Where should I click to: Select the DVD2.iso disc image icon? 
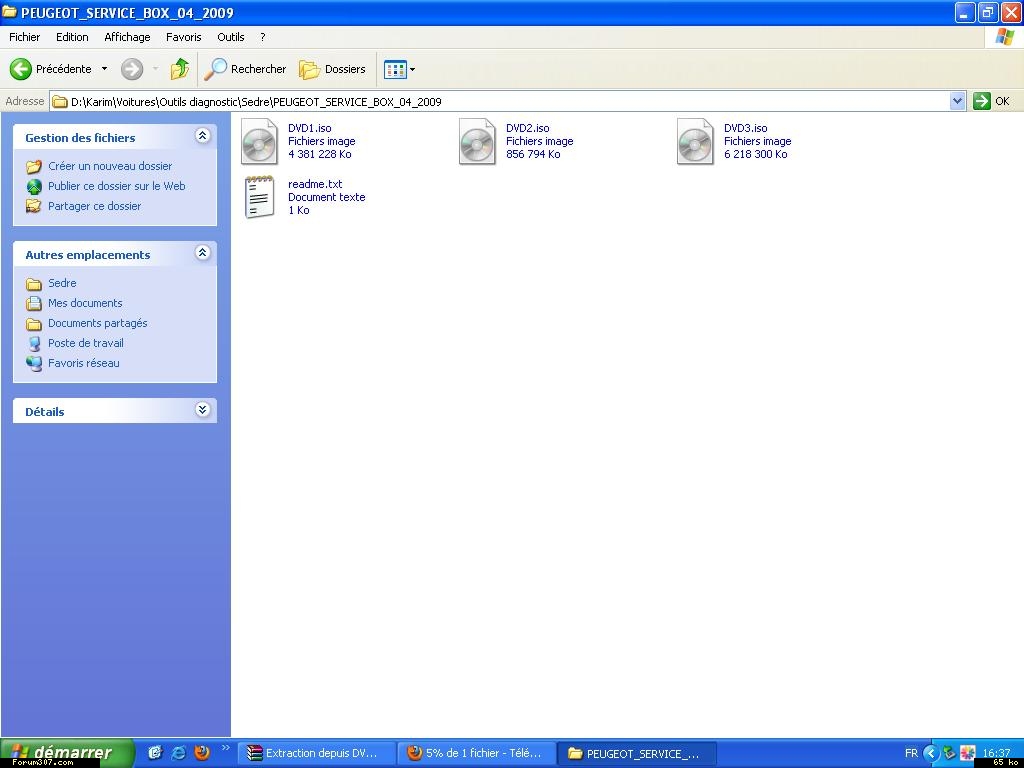pyautogui.click(x=477, y=141)
